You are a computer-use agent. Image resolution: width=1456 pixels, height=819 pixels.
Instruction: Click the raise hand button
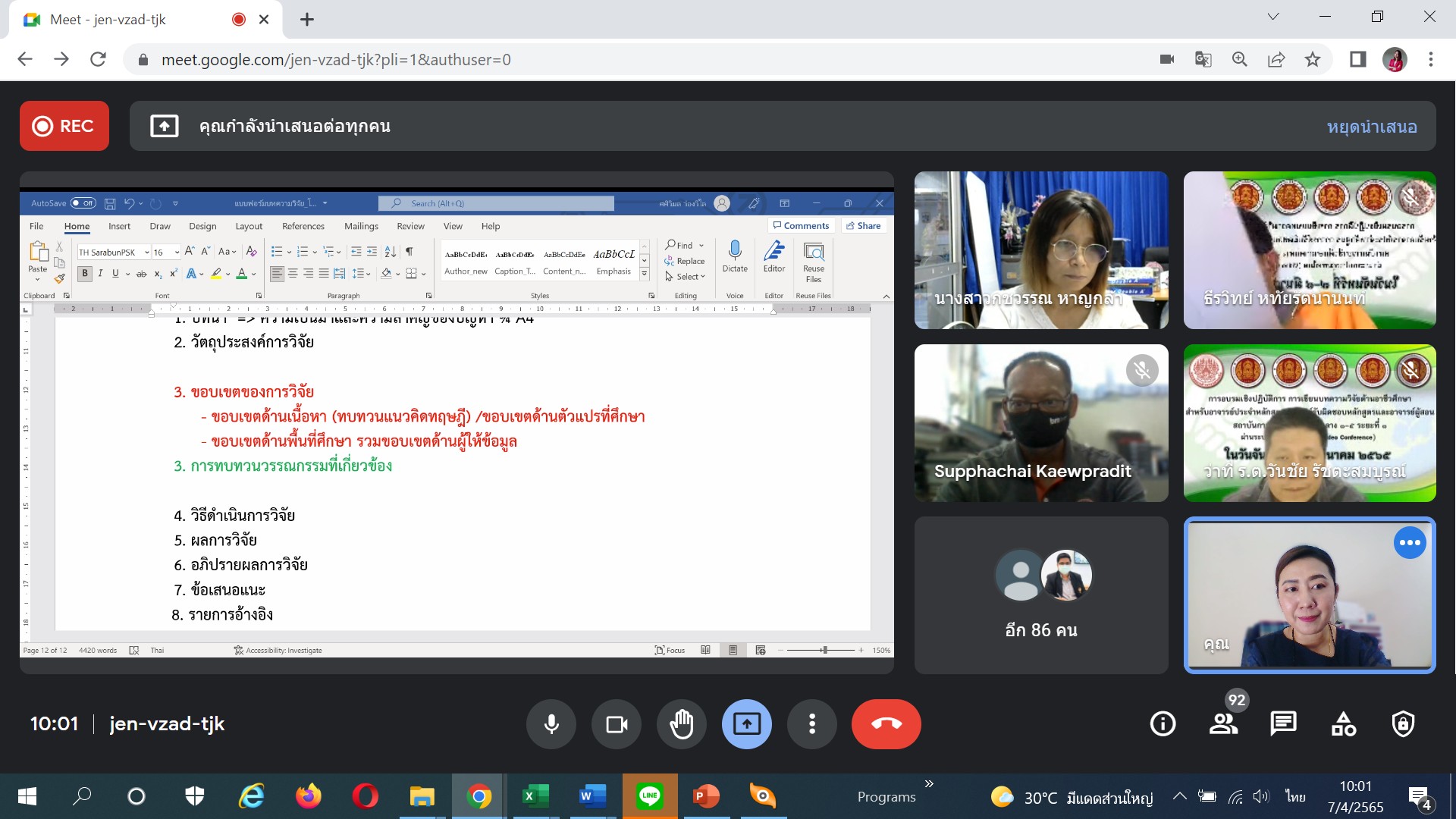click(682, 724)
